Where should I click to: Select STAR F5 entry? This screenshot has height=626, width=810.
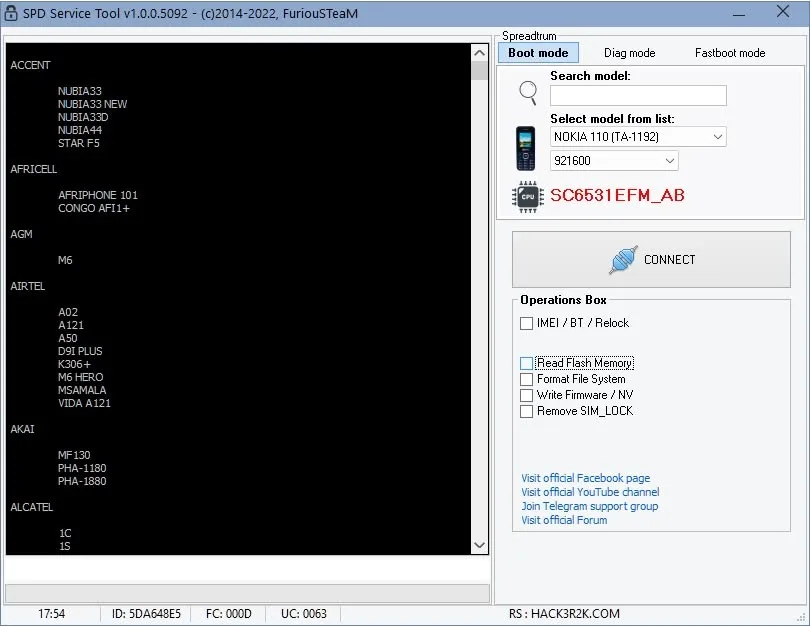point(79,143)
